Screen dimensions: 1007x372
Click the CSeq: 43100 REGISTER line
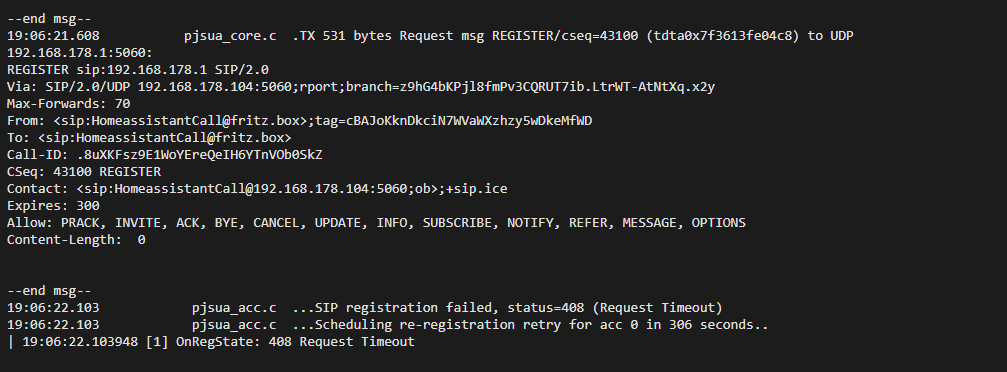(x=84, y=172)
